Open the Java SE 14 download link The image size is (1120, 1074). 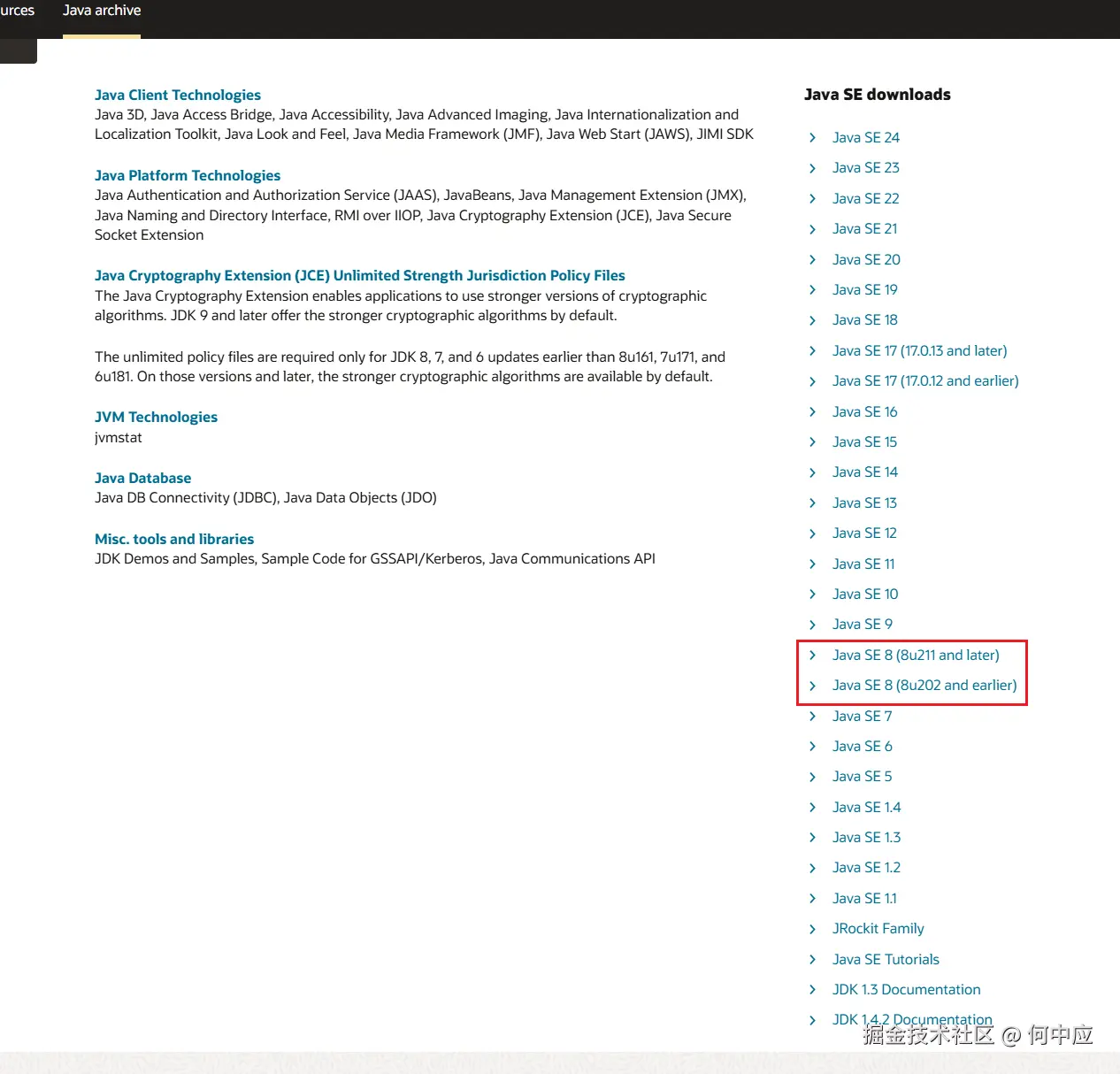point(865,472)
